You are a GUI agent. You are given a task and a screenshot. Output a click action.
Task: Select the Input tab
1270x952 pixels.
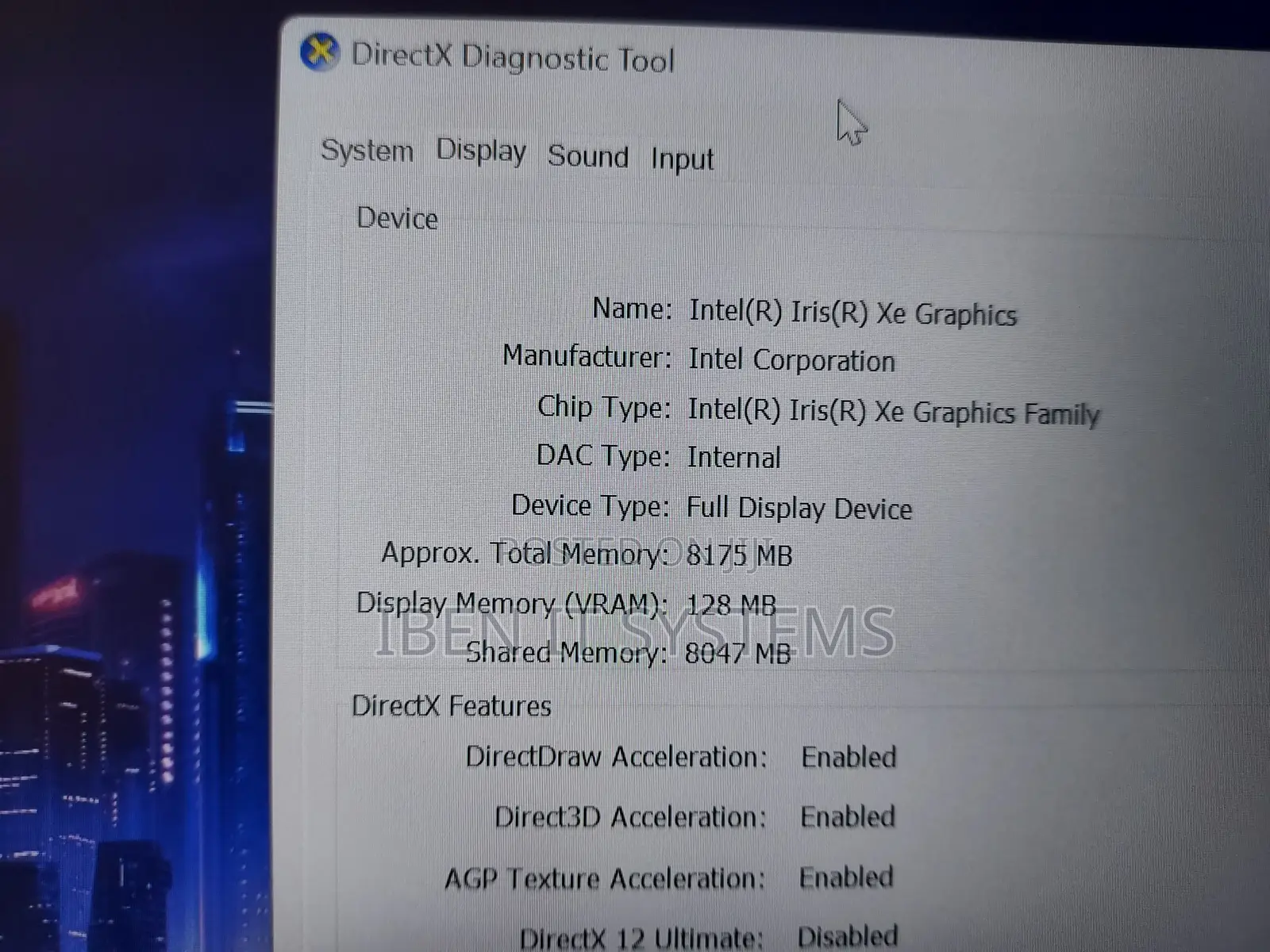click(x=683, y=159)
